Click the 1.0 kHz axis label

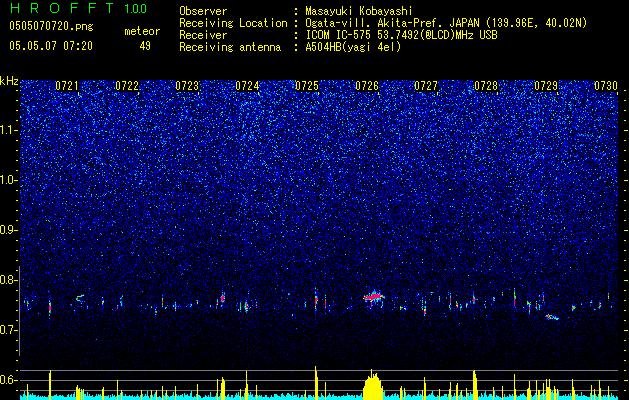pyautogui.click(x=9, y=180)
